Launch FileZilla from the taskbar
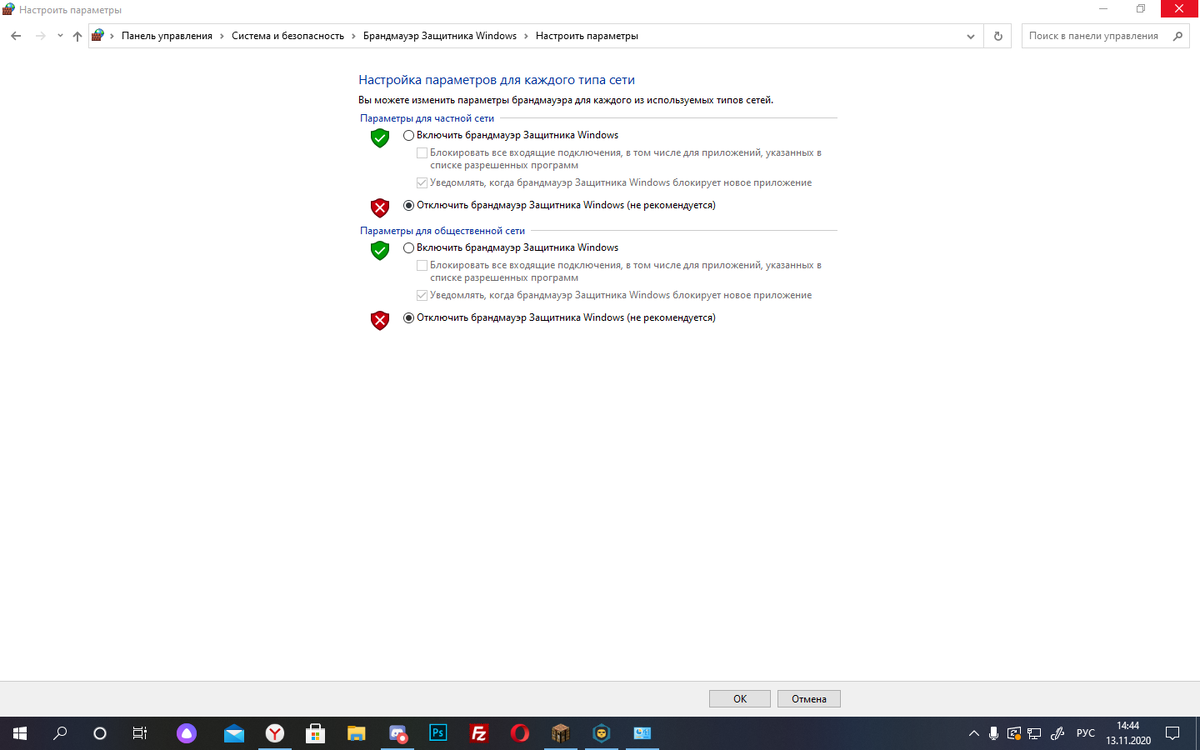The width and height of the screenshot is (1200, 750). pos(479,732)
